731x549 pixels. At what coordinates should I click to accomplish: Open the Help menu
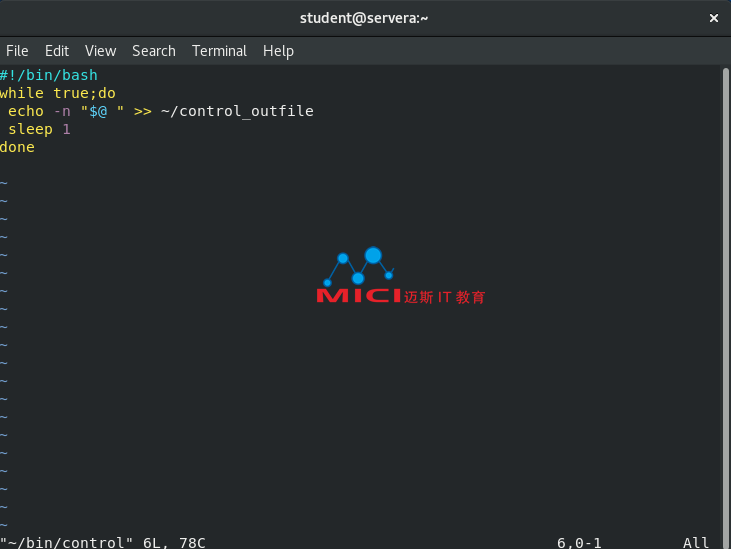[278, 51]
